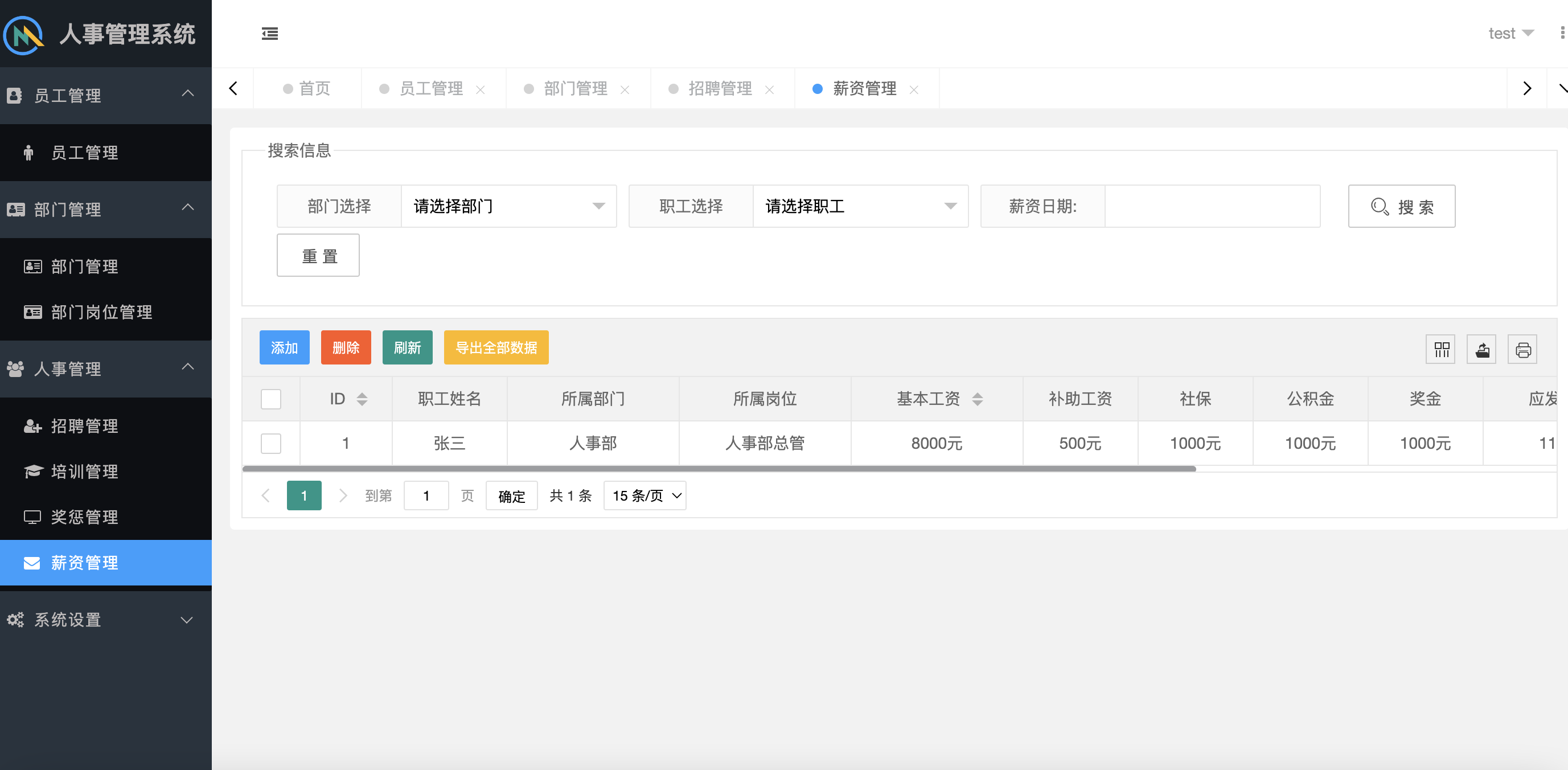Click the 薪资日期 input field
Viewport: 1568px width, 770px height.
[1212, 206]
